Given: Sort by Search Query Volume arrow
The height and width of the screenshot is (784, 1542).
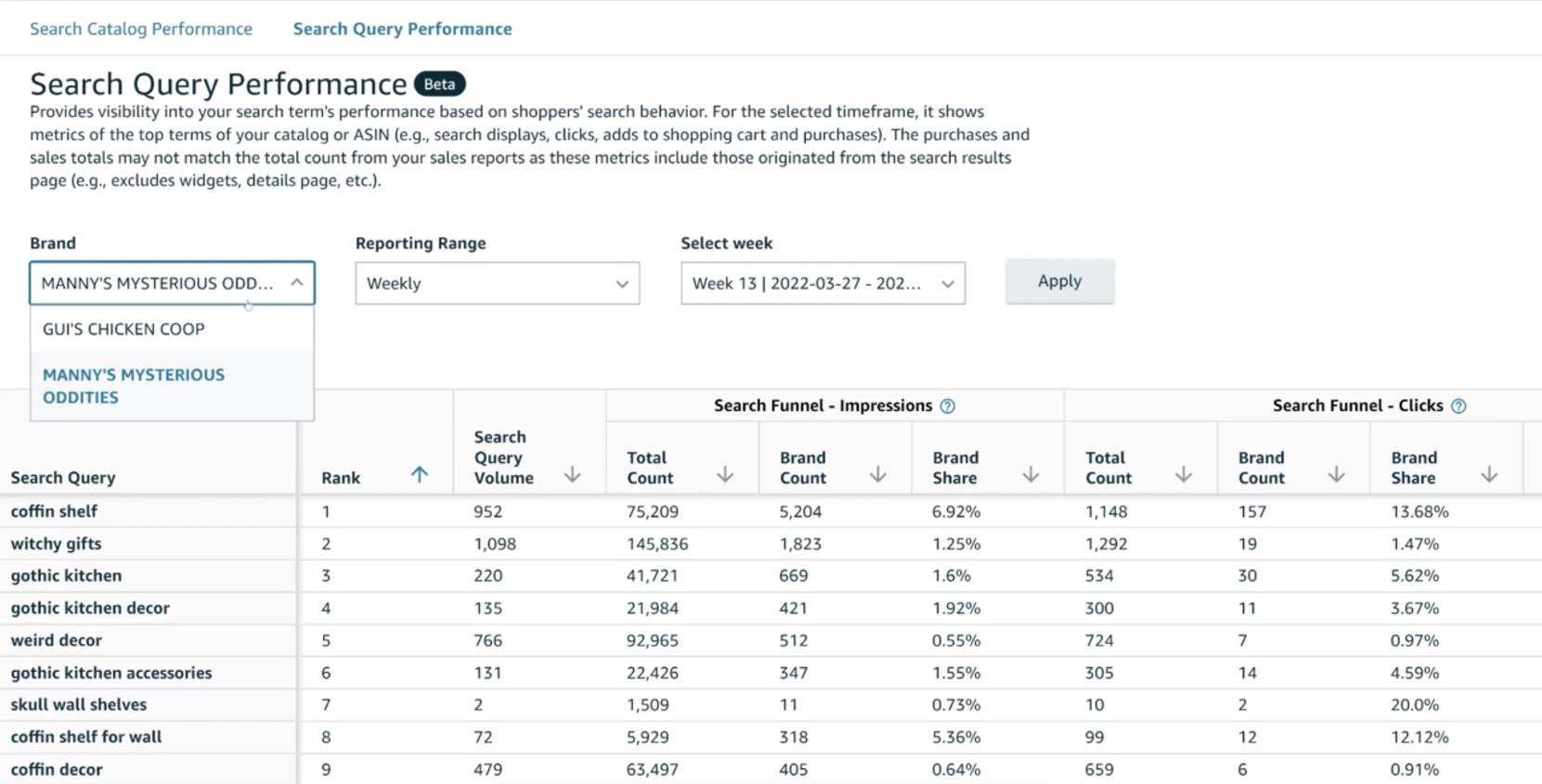Looking at the screenshot, I should [x=573, y=475].
